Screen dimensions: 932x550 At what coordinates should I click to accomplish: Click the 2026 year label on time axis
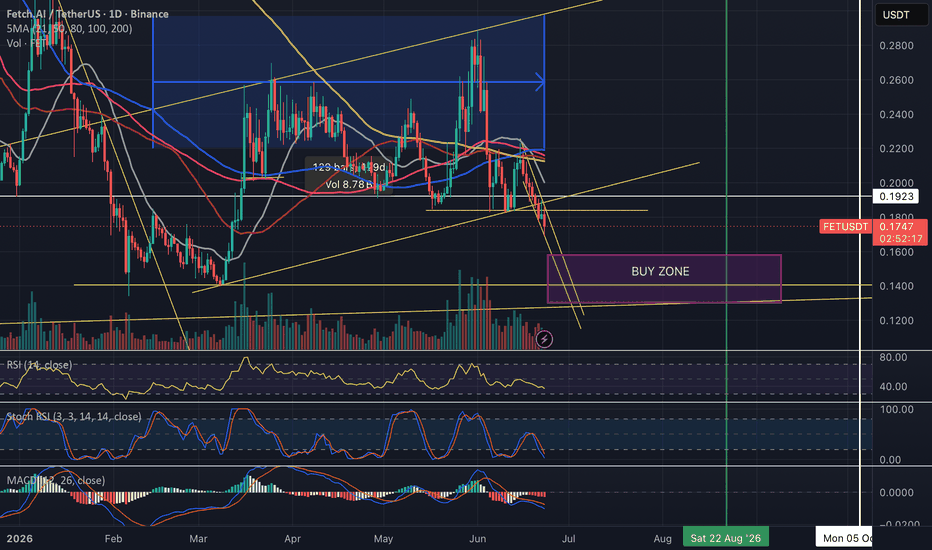click(x=19, y=539)
